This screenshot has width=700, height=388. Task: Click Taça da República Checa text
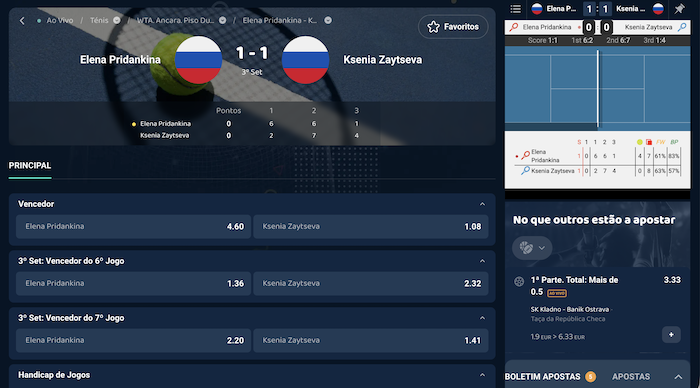[568, 319]
